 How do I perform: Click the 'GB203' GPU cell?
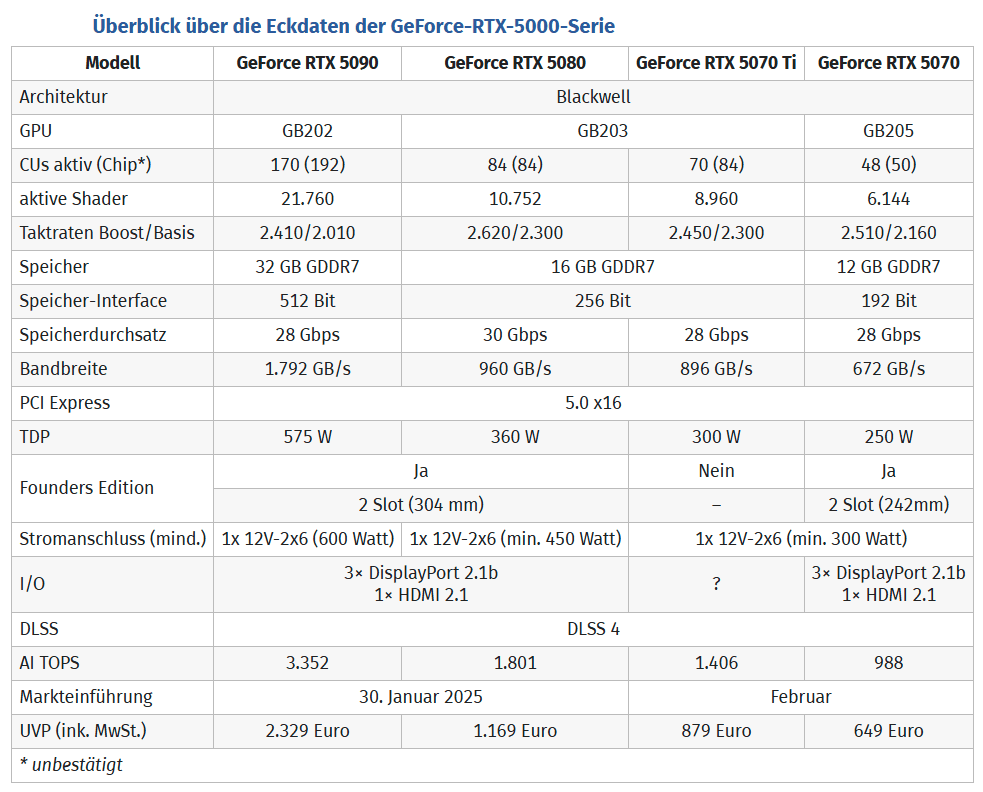pos(602,130)
